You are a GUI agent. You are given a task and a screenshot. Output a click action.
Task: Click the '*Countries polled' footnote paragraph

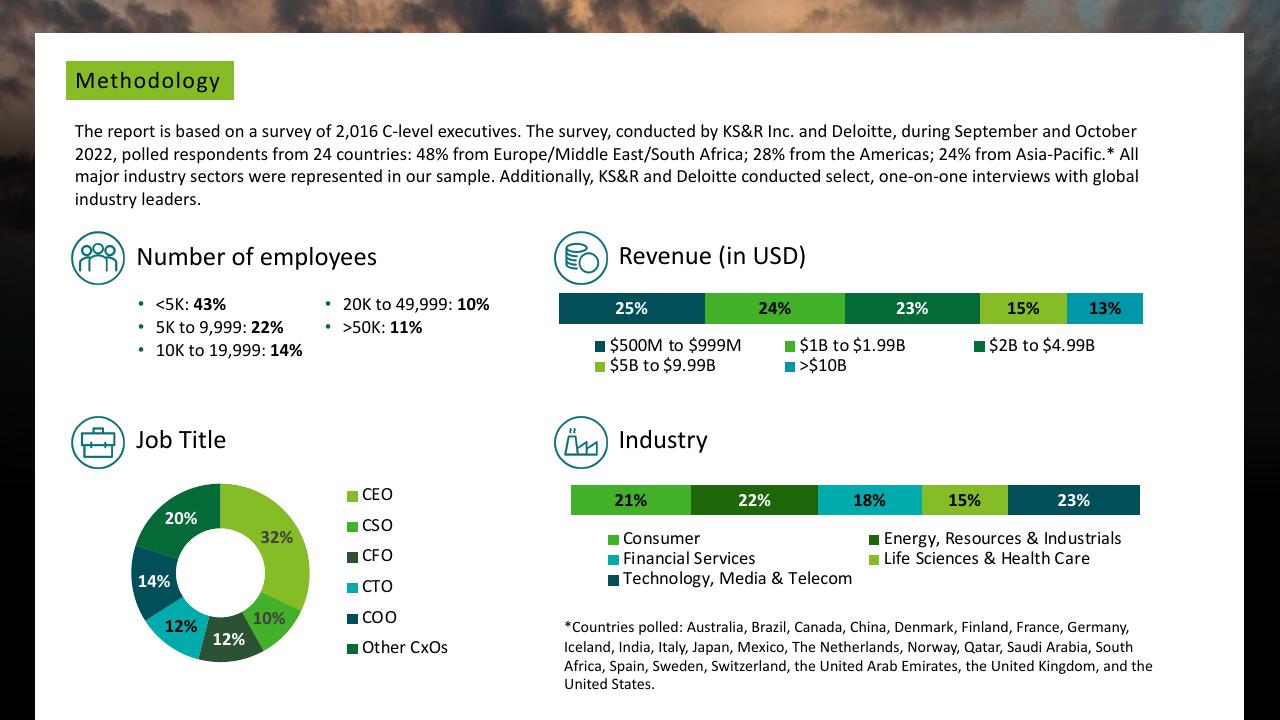858,656
